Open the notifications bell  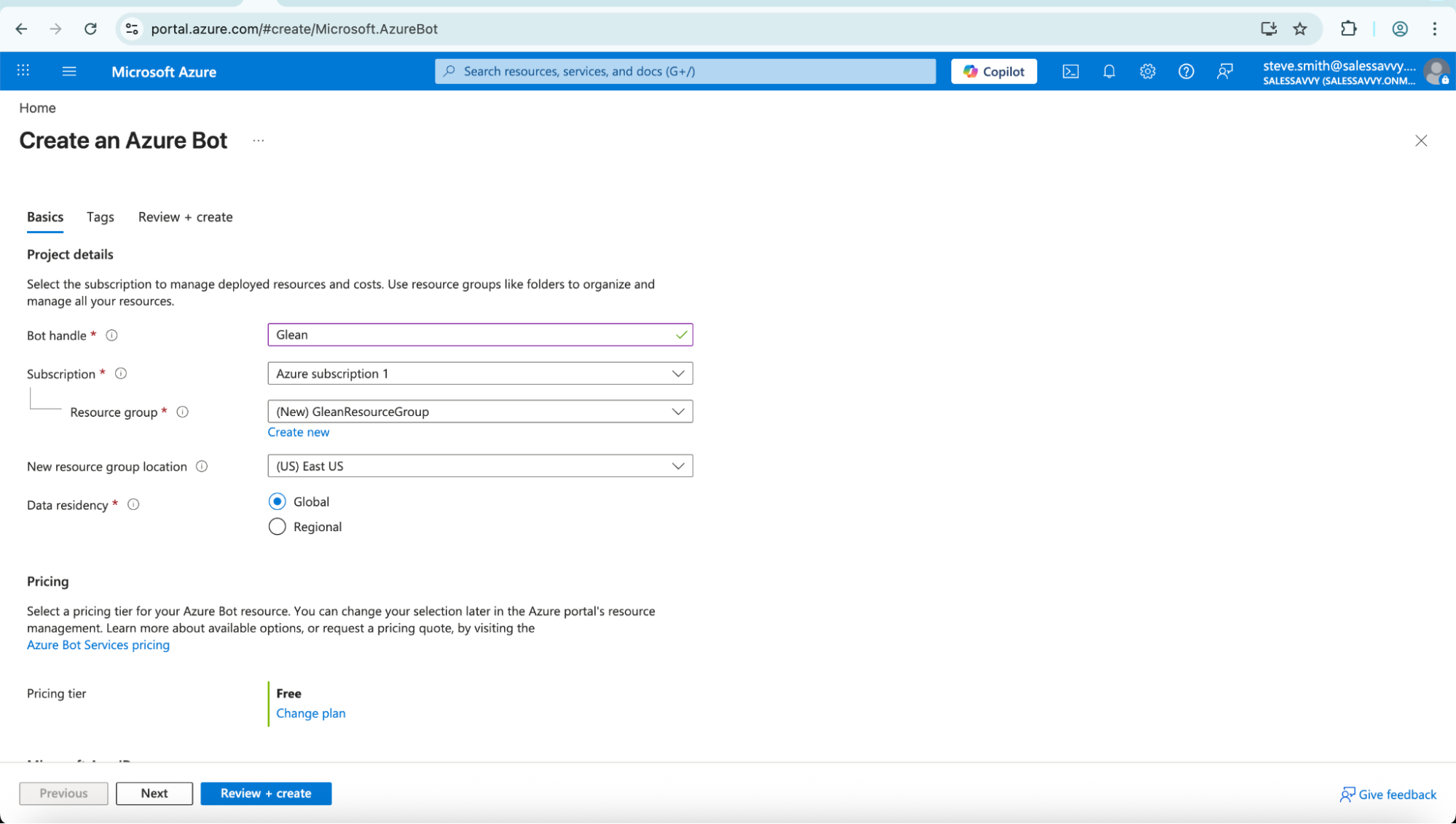click(x=1109, y=71)
